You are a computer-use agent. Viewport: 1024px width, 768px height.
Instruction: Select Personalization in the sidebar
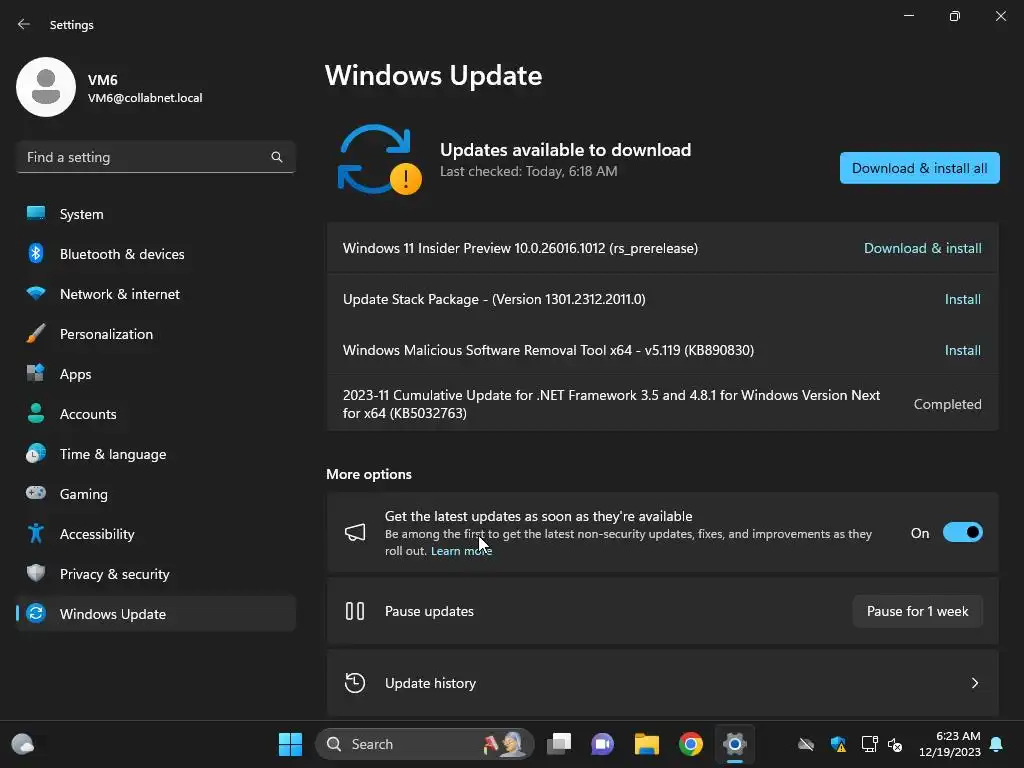156,334
